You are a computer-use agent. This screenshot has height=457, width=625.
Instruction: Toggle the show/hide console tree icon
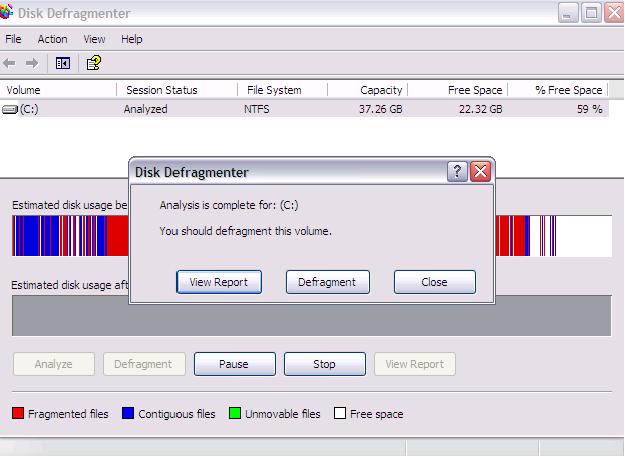click(x=62, y=63)
